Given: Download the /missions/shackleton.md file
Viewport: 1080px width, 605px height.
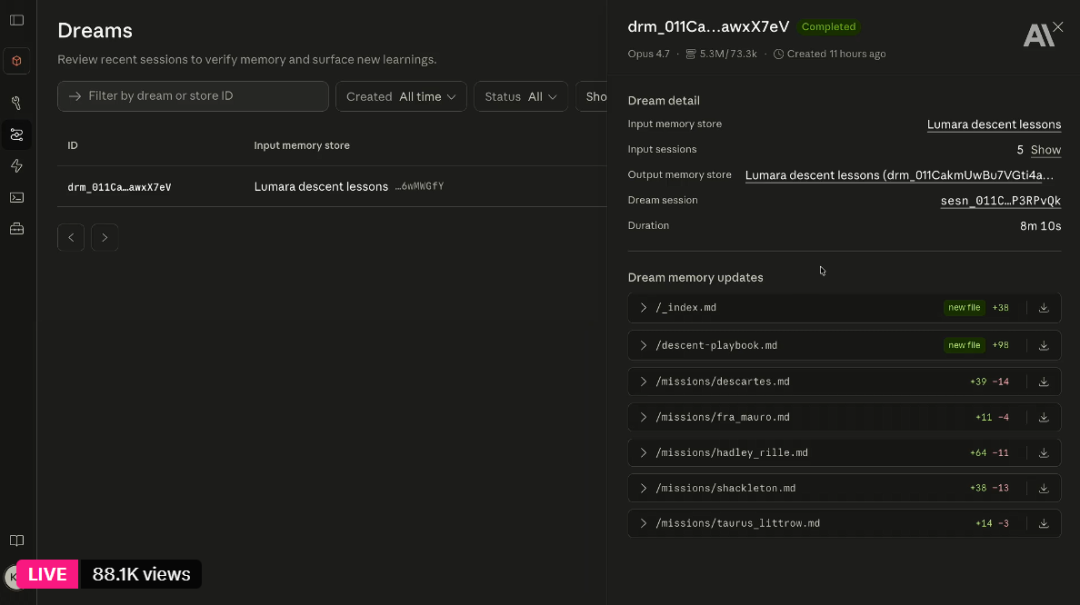Looking at the screenshot, I should (1043, 489).
